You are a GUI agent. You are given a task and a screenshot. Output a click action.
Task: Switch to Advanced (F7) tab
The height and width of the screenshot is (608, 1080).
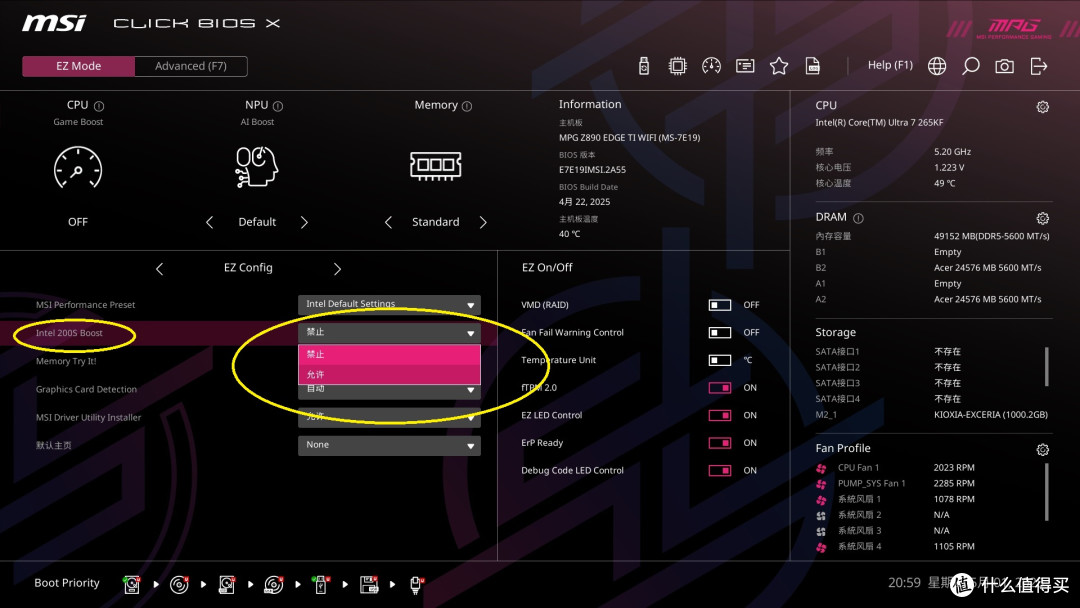point(191,66)
